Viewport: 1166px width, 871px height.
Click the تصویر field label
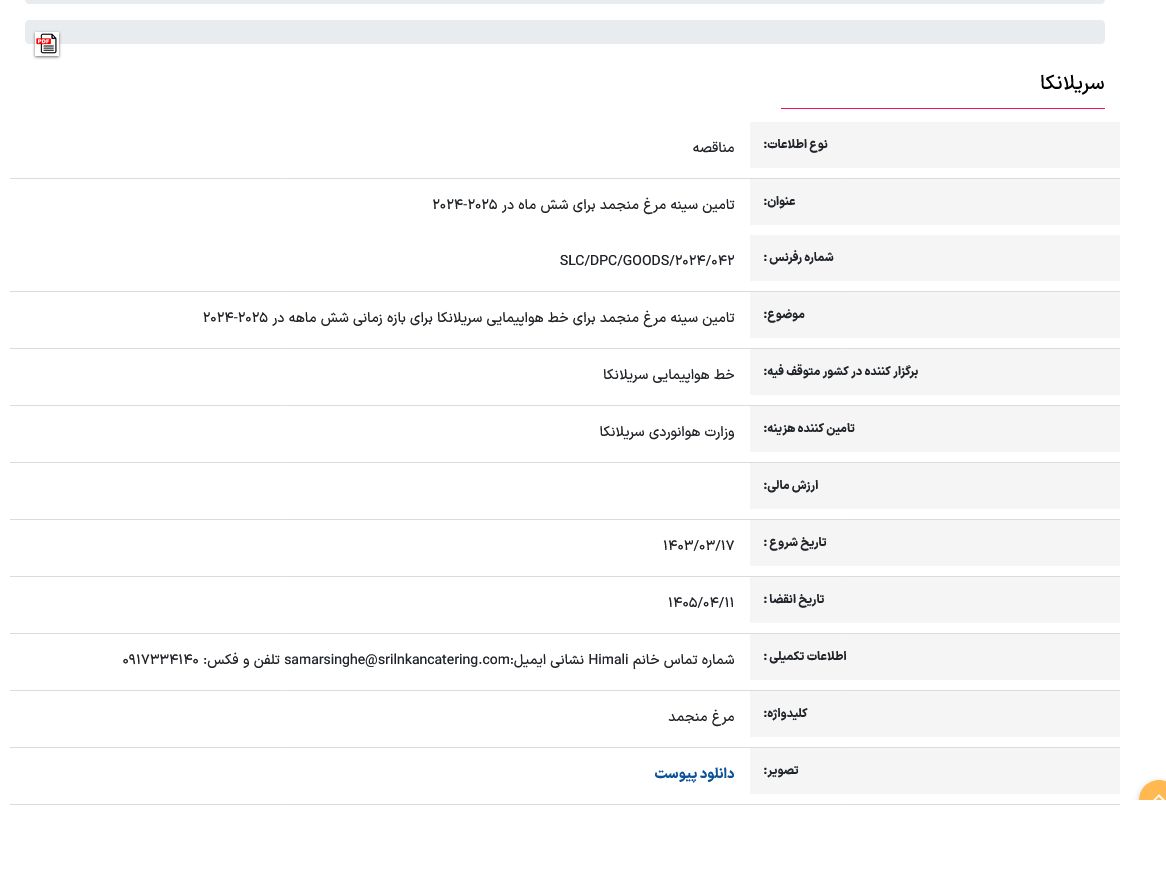780,771
